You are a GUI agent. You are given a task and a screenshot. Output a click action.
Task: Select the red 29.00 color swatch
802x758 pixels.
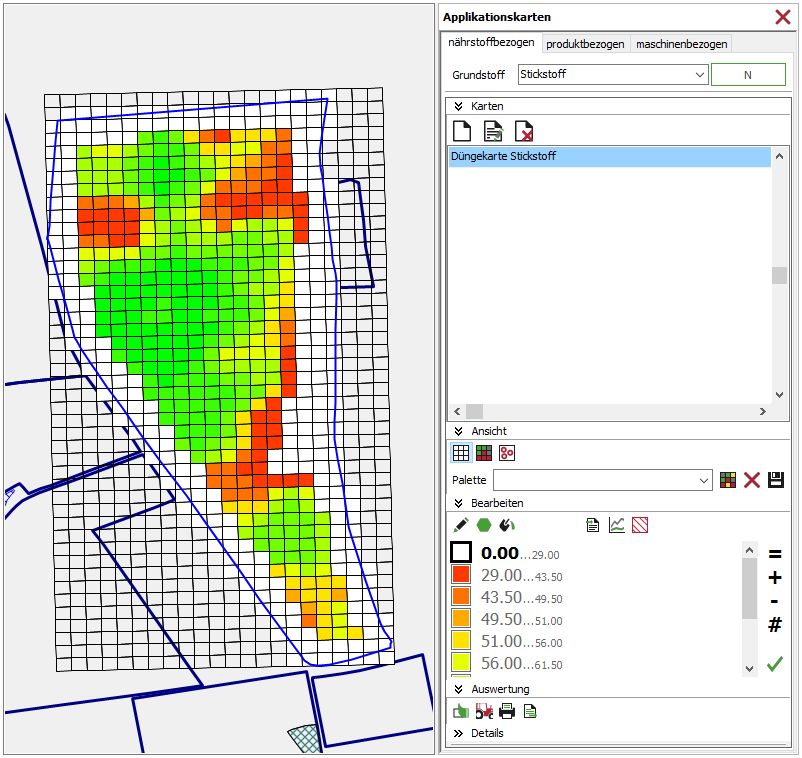461,575
